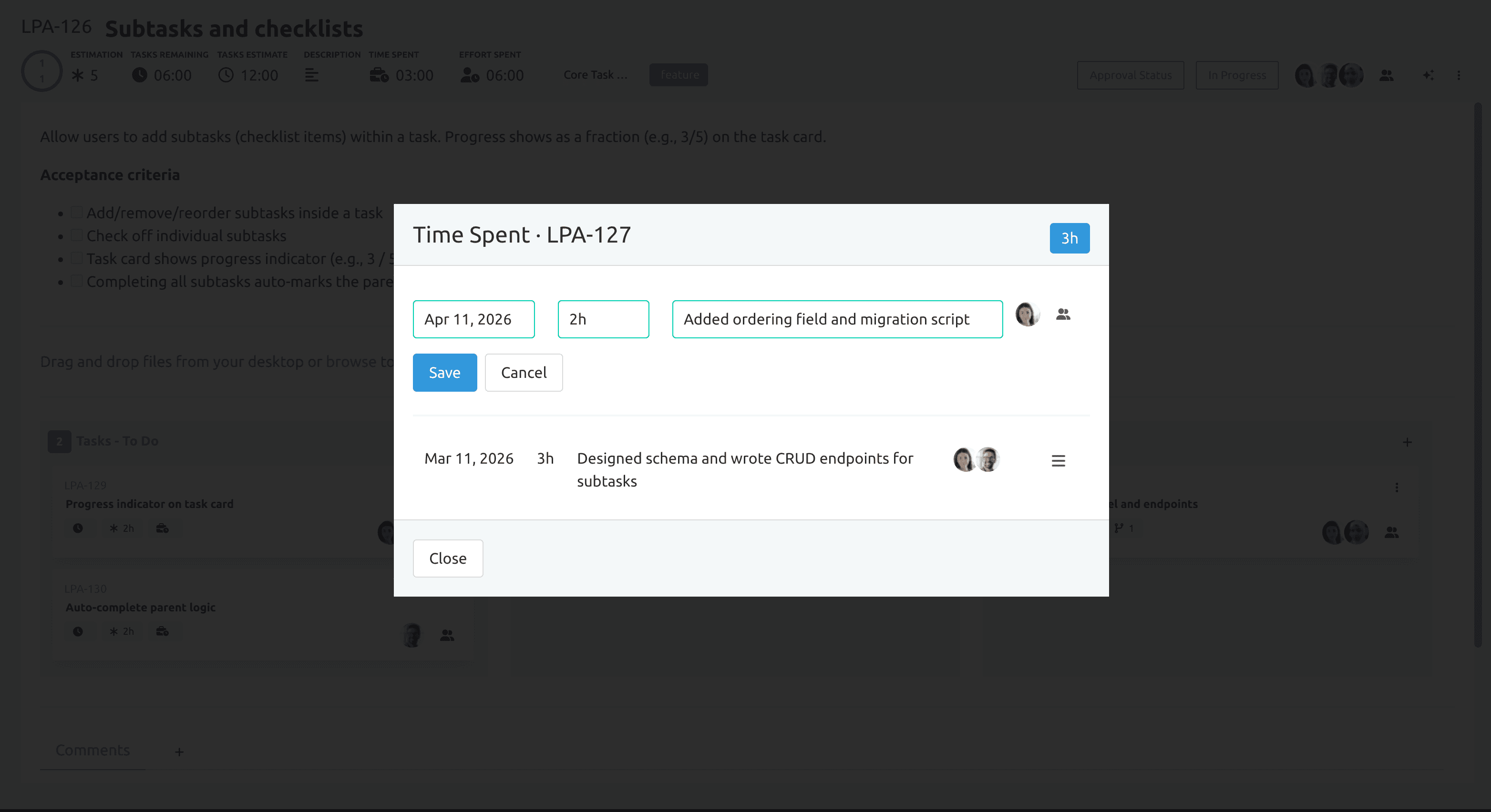Click the plus icon on Tasks - To Do column
Viewport: 1491px width, 812px height.
point(1408,442)
